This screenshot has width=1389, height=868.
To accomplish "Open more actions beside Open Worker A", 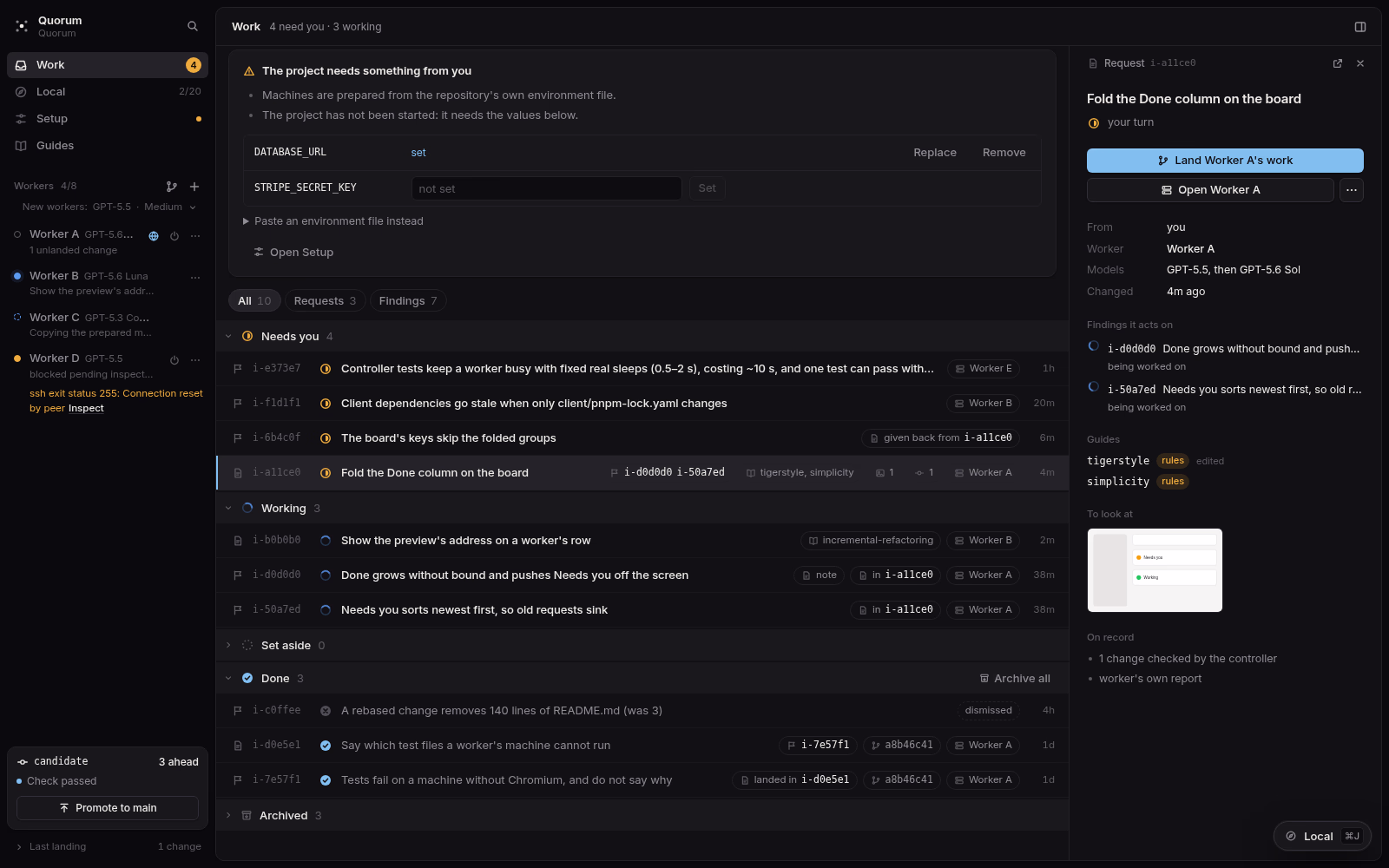I will (1352, 190).
